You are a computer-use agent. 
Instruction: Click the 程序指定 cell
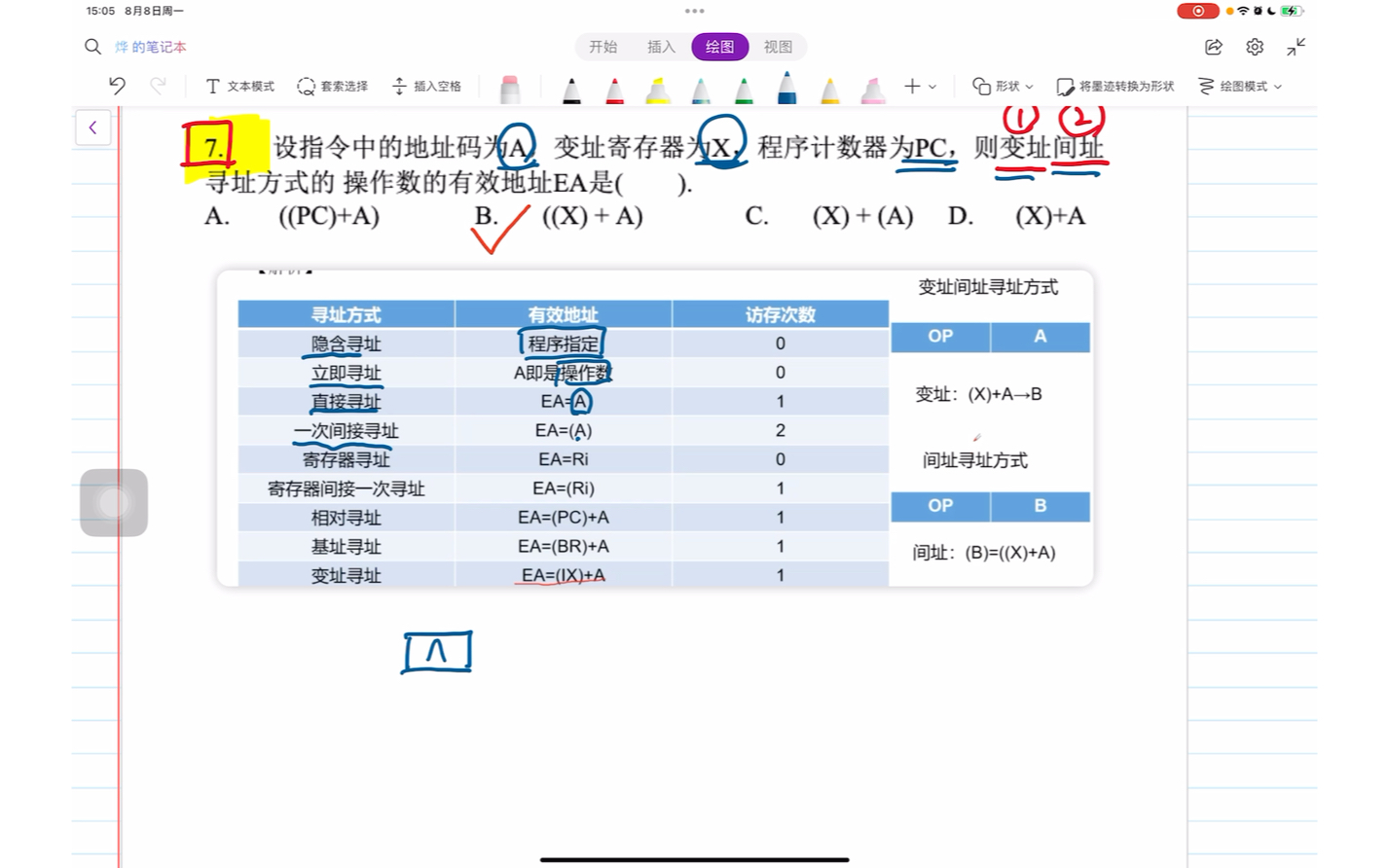point(564,344)
